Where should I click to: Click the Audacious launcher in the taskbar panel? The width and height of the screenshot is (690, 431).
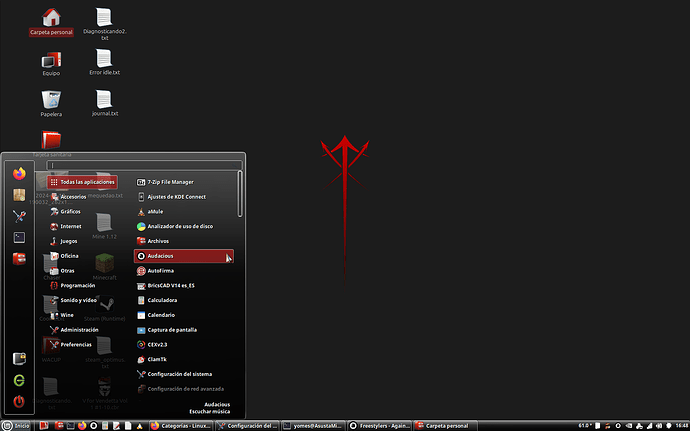(x=93, y=426)
